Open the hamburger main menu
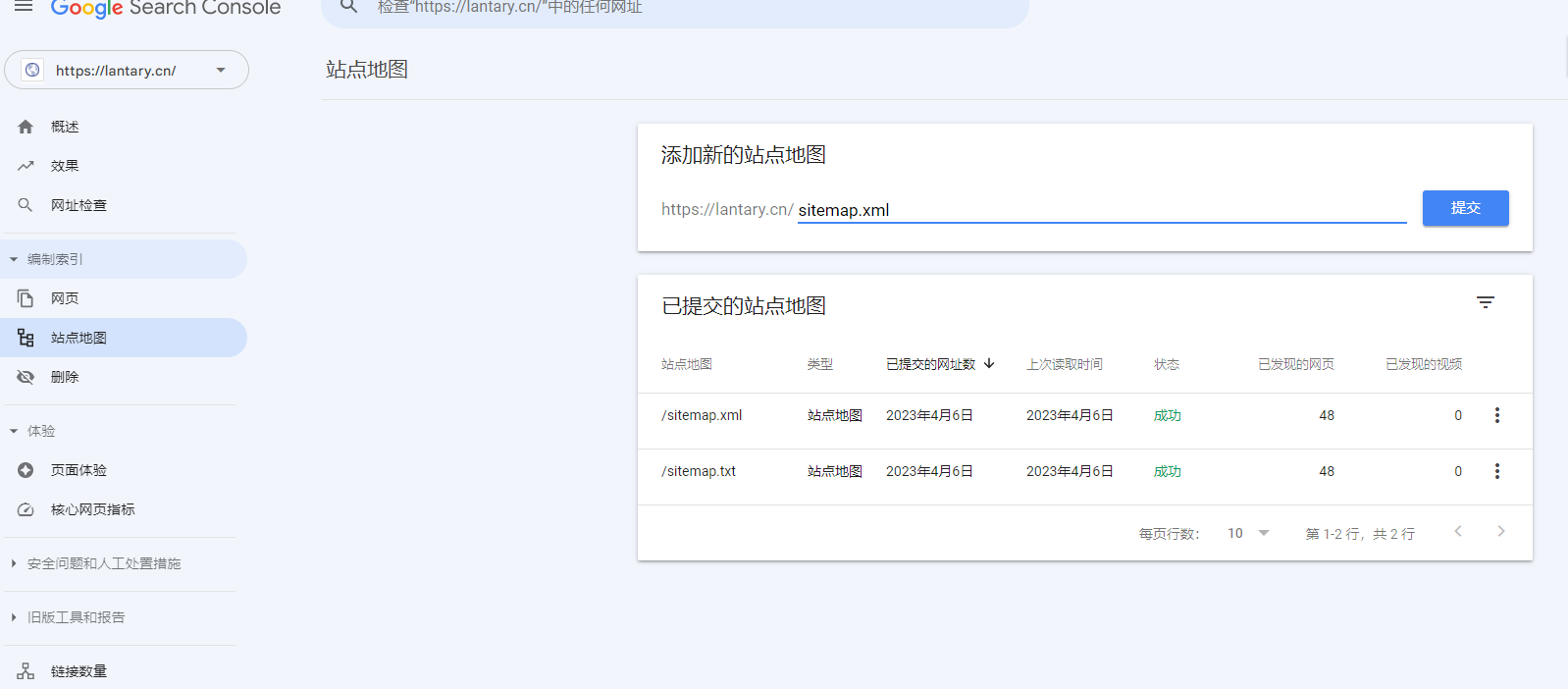This screenshot has height=689, width=1568. click(x=24, y=7)
